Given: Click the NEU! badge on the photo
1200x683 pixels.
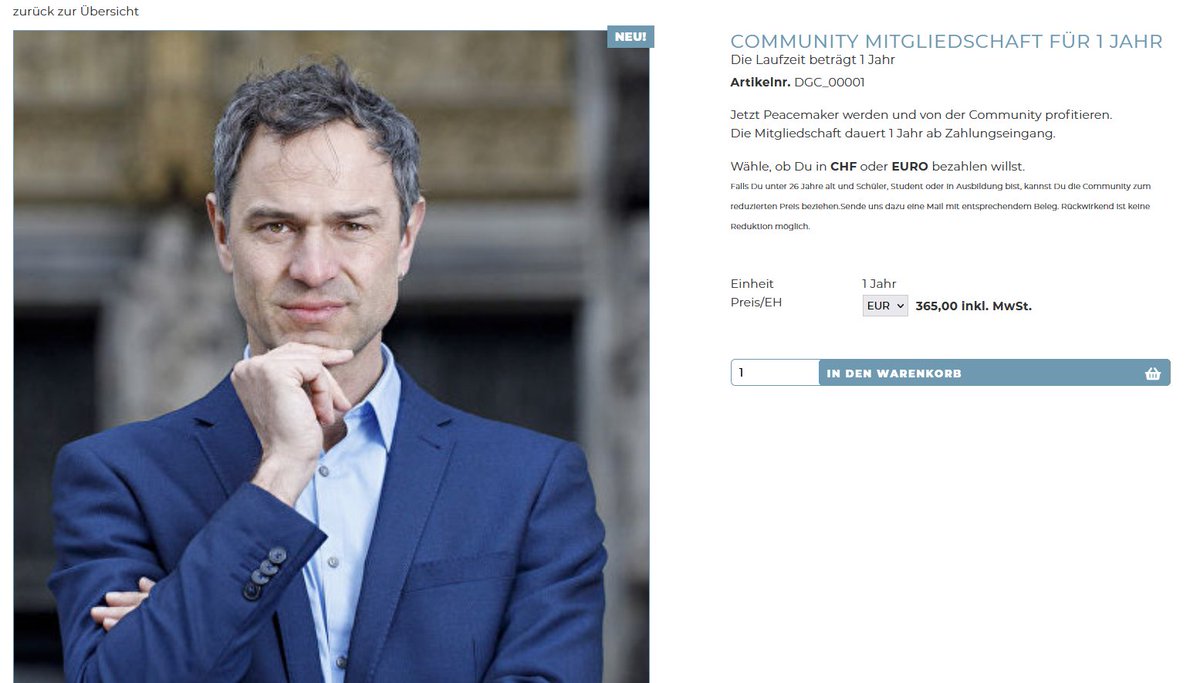Looking at the screenshot, I should click(x=630, y=37).
